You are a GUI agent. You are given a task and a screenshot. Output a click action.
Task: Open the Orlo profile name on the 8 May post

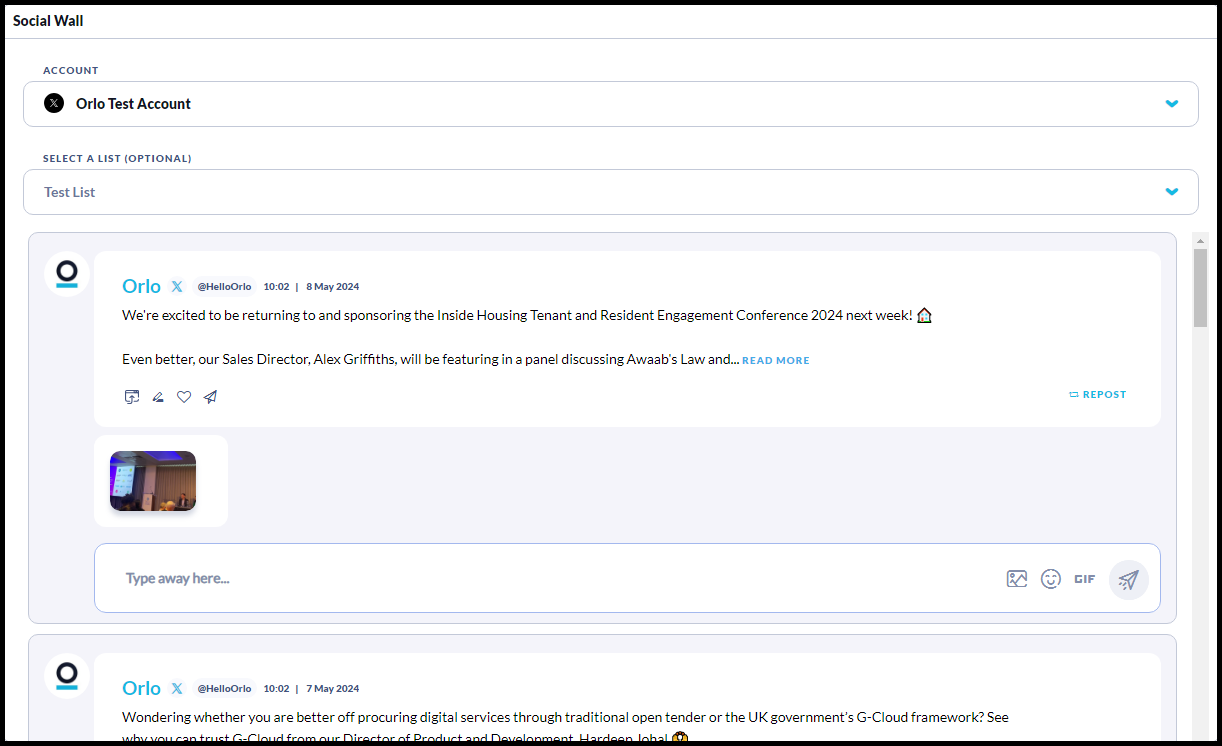[141, 286]
